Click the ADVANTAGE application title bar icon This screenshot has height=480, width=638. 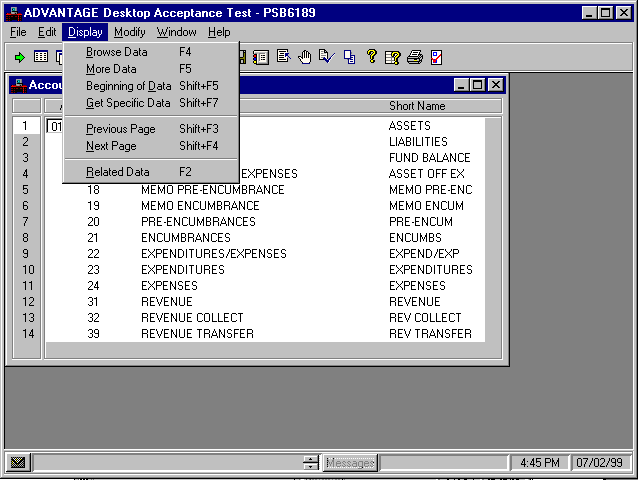point(13,13)
